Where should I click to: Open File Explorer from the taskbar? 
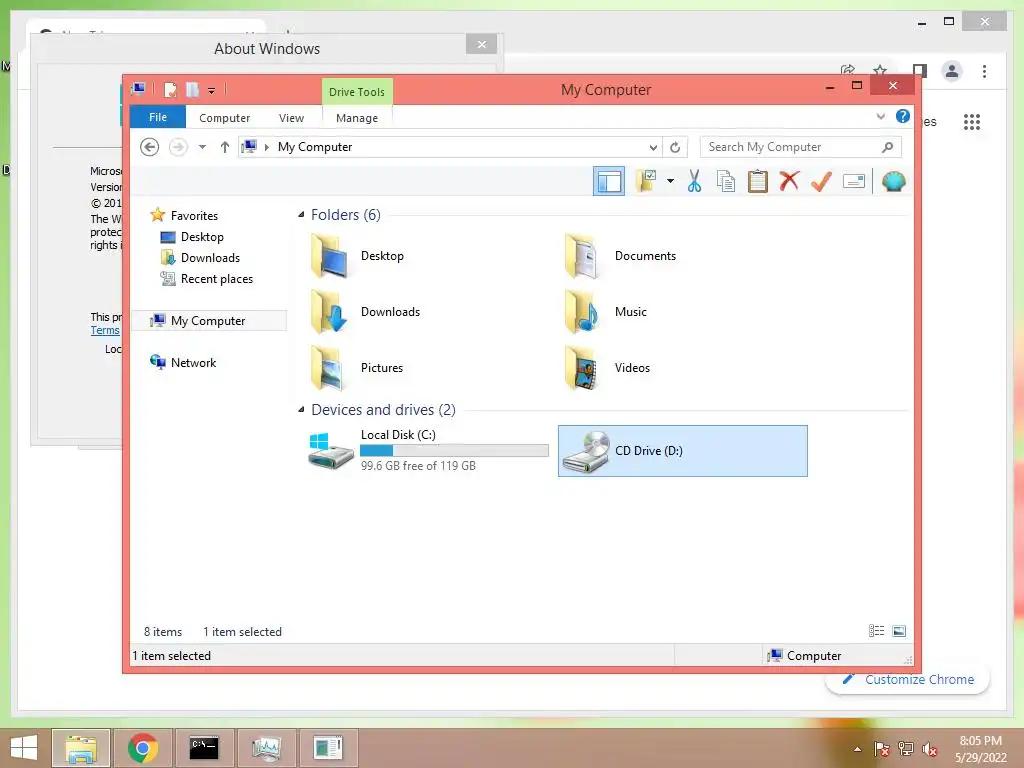pos(80,748)
